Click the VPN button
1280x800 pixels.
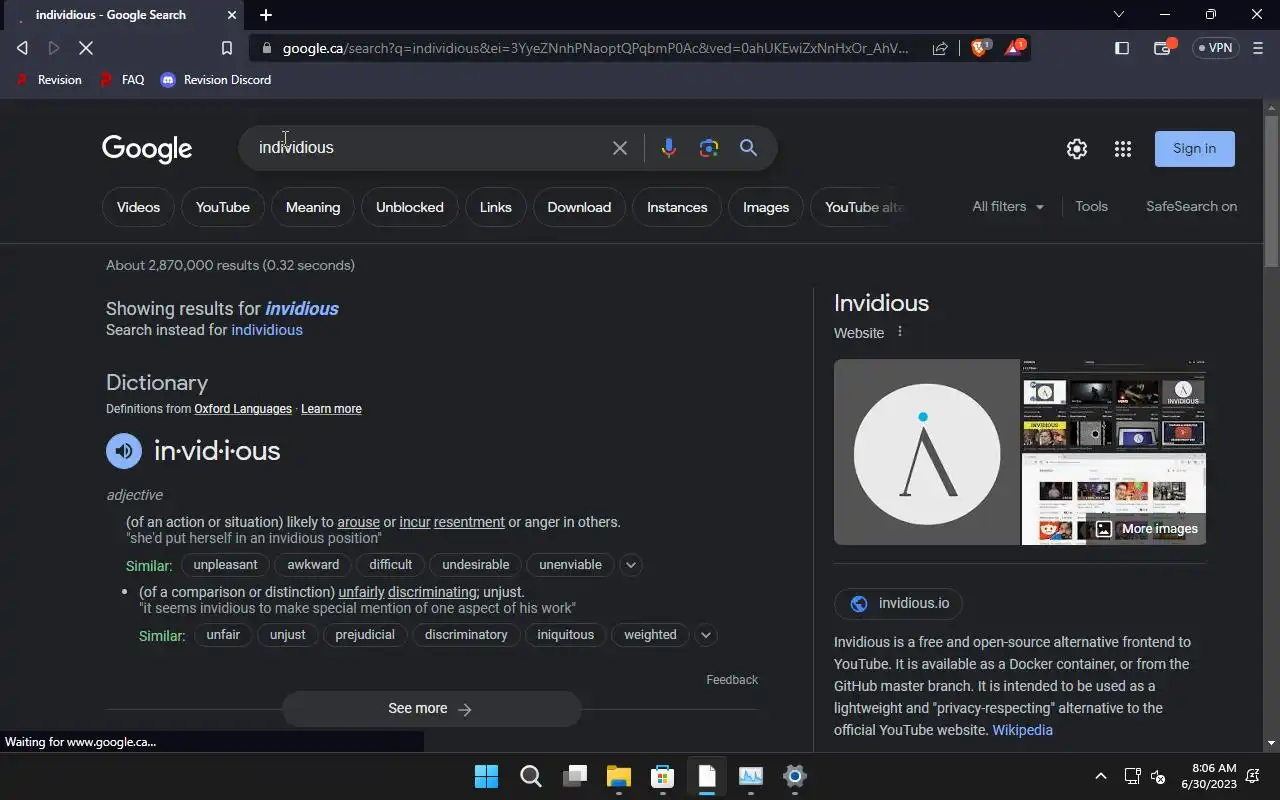coord(1215,48)
